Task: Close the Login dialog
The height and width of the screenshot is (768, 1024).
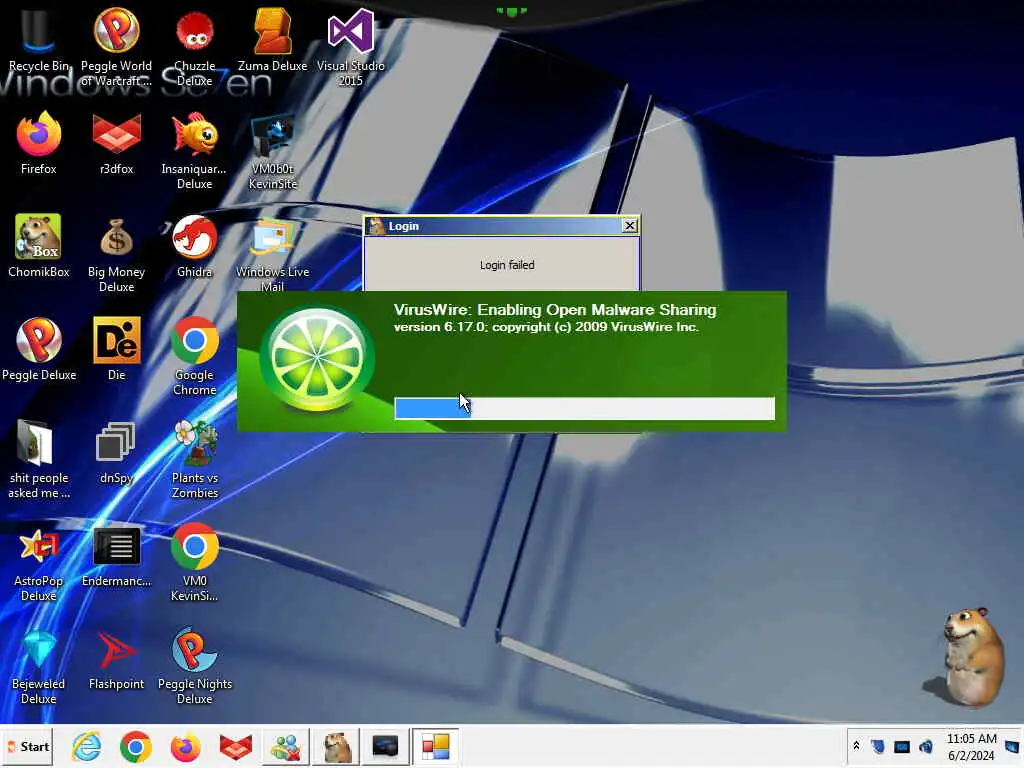Action: coord(630,226)
